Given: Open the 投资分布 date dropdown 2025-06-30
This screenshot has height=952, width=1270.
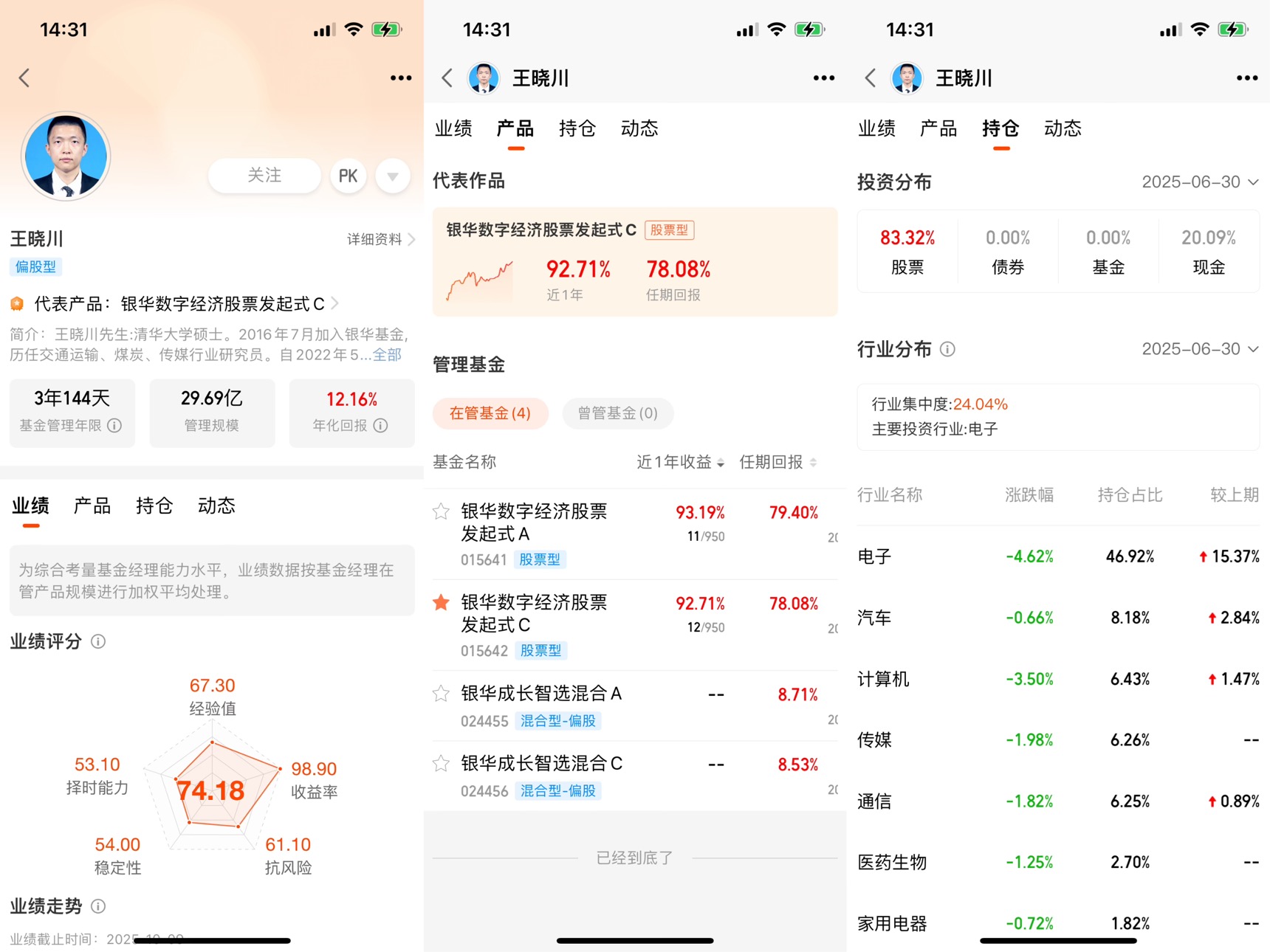Looking at the screenshot, I should 1200,182.
